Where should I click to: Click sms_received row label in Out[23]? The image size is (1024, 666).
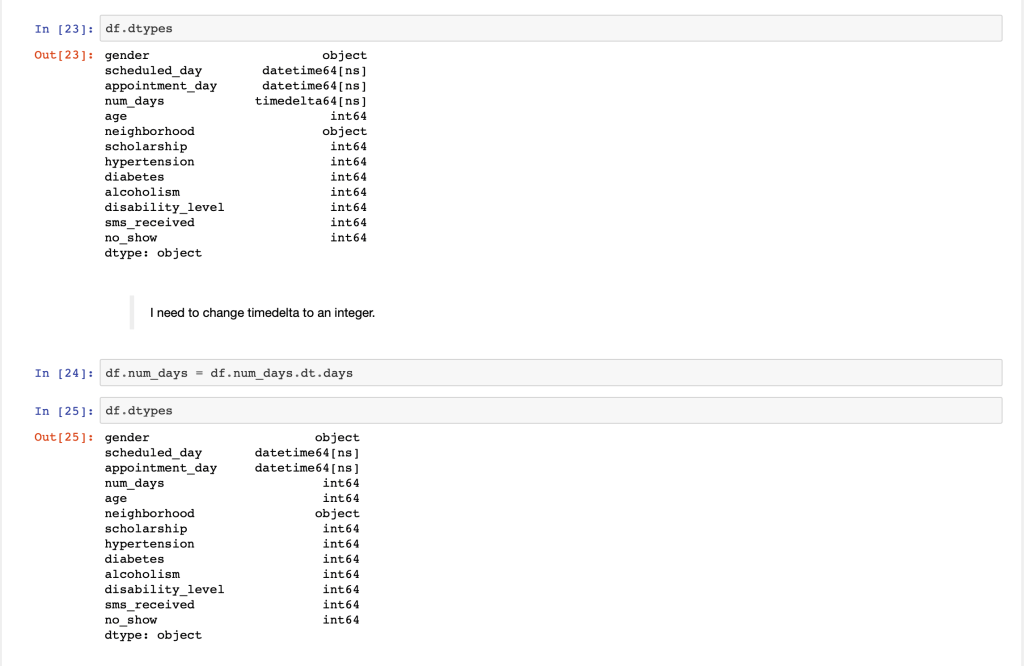coord(149,222)
